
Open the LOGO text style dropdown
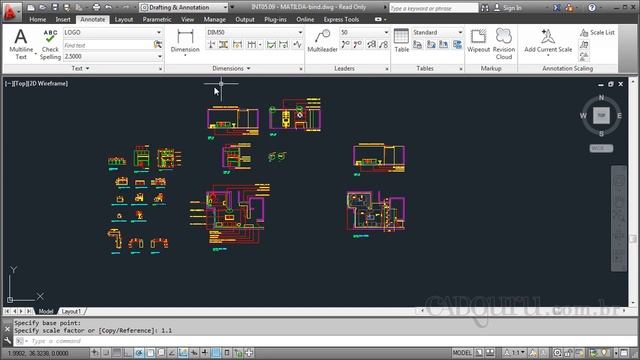[x=113, y=32]
